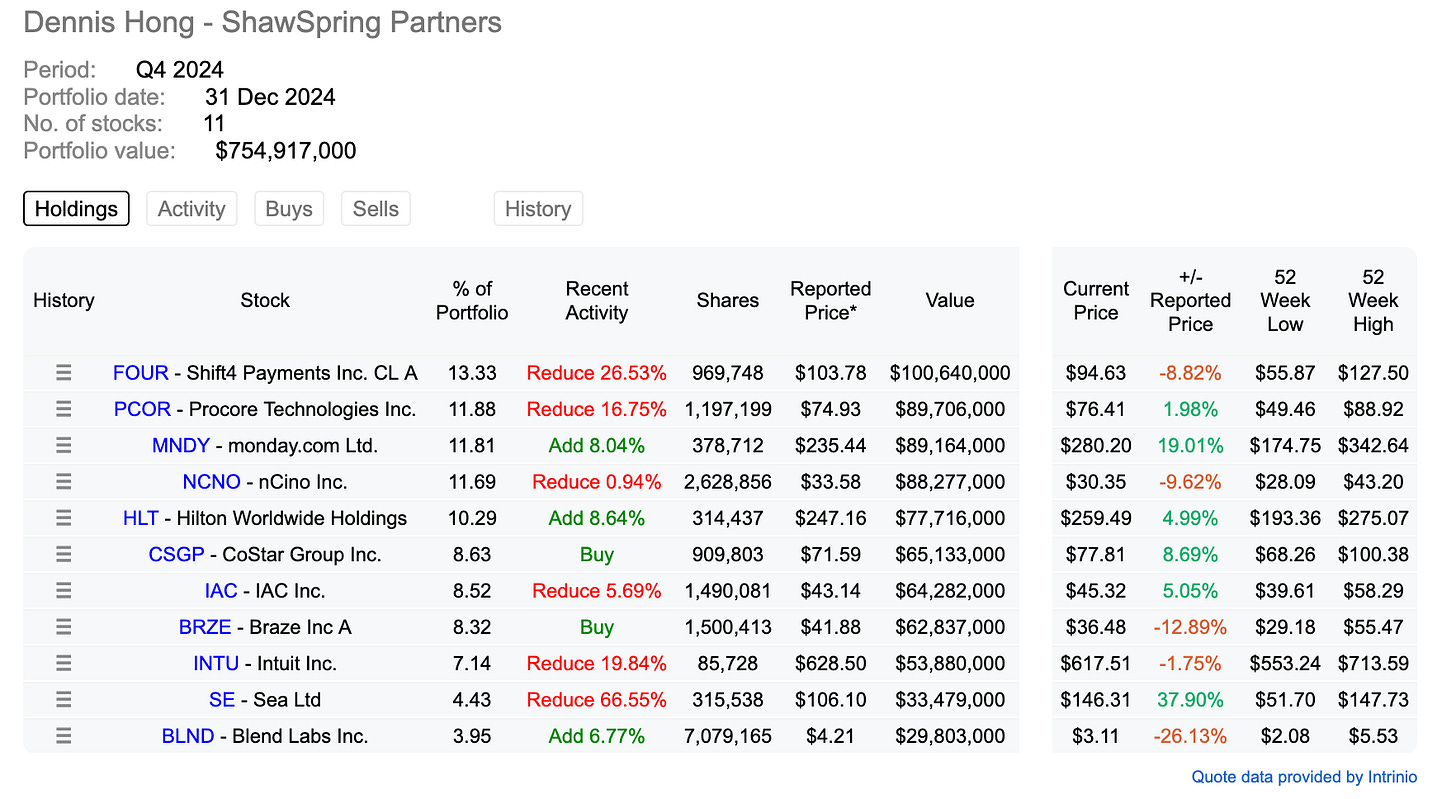Click the Recent Activity column header
Viewport: 1456px width, 799px height.
pos(597,301)
